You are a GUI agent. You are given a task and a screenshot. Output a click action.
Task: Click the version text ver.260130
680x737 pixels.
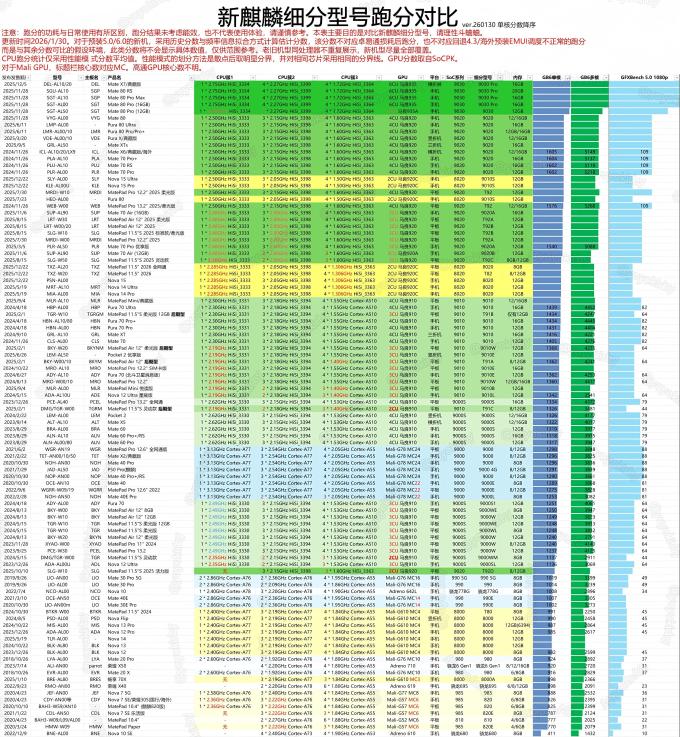coord(478,24)
